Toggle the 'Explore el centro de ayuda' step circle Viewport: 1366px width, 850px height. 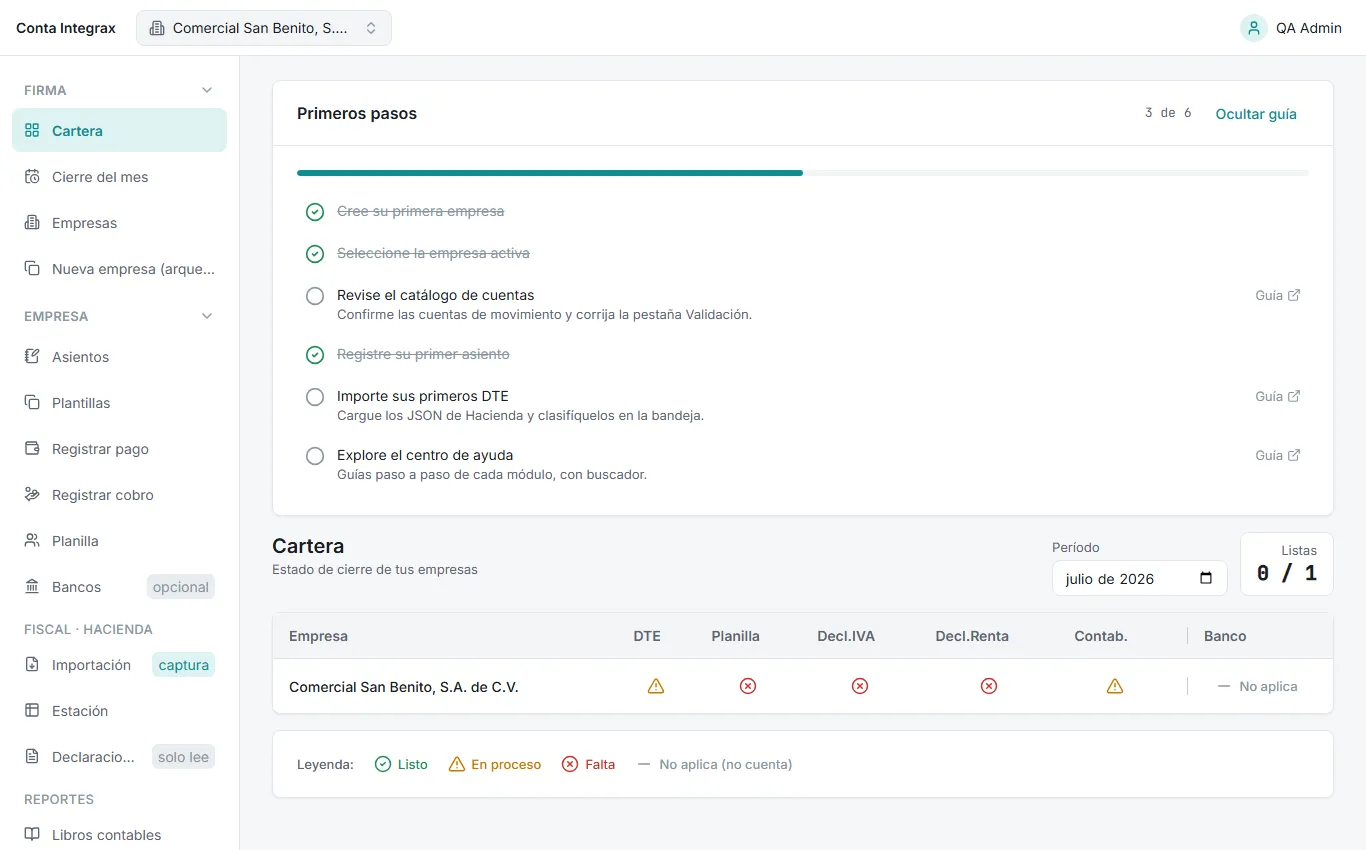[315, 456]
